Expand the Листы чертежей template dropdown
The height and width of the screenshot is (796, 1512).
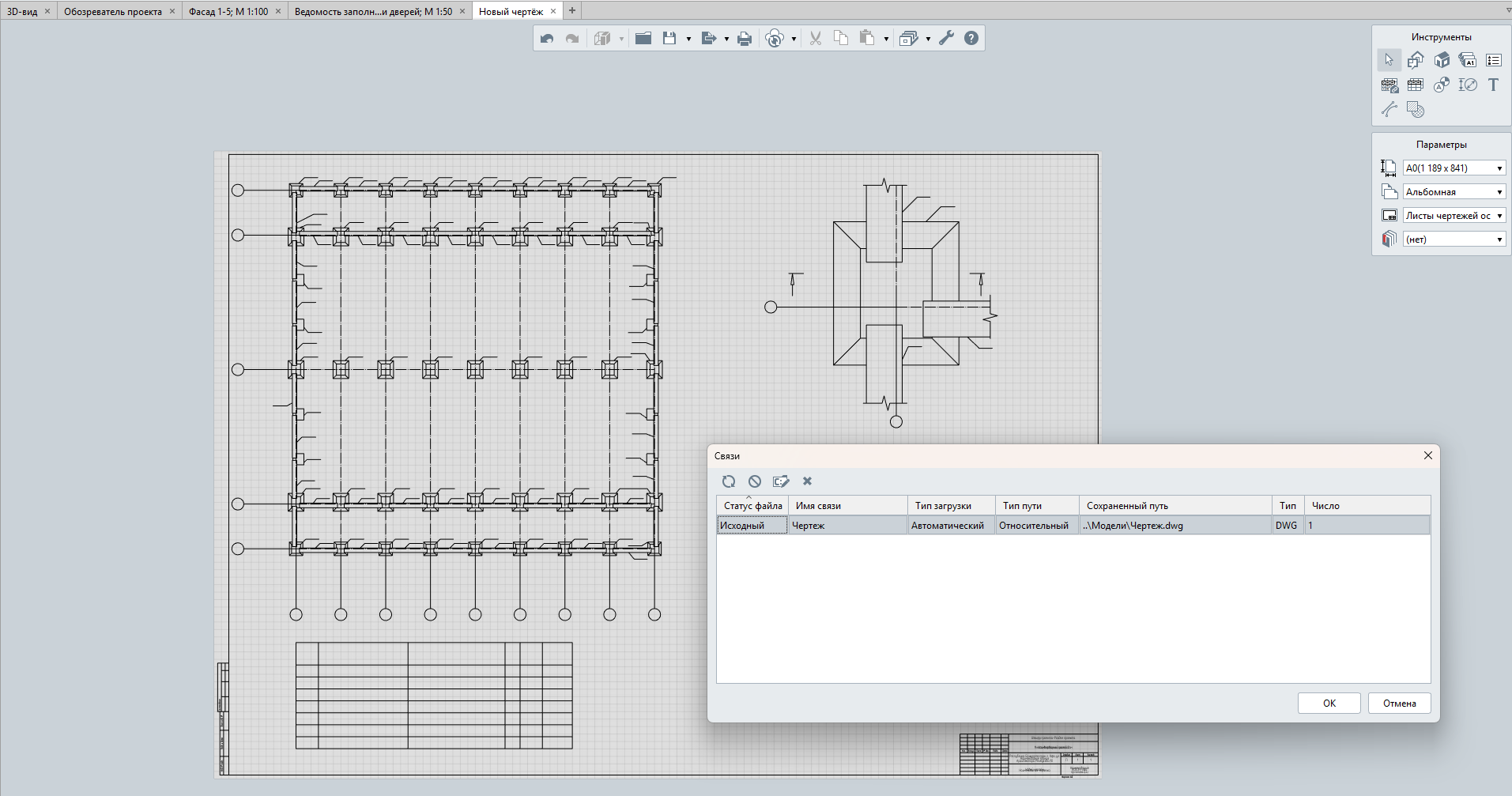(1454, 216)
